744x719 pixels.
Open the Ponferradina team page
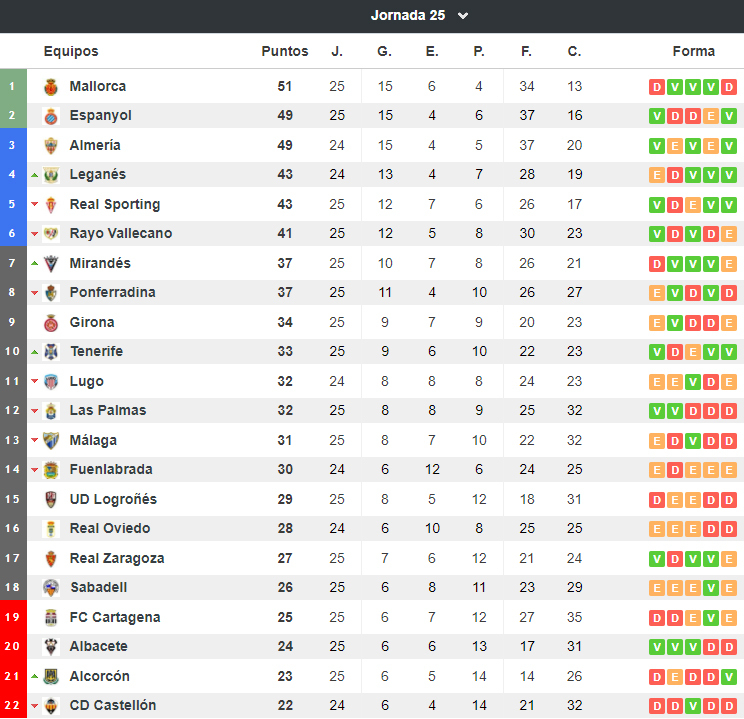112,292
